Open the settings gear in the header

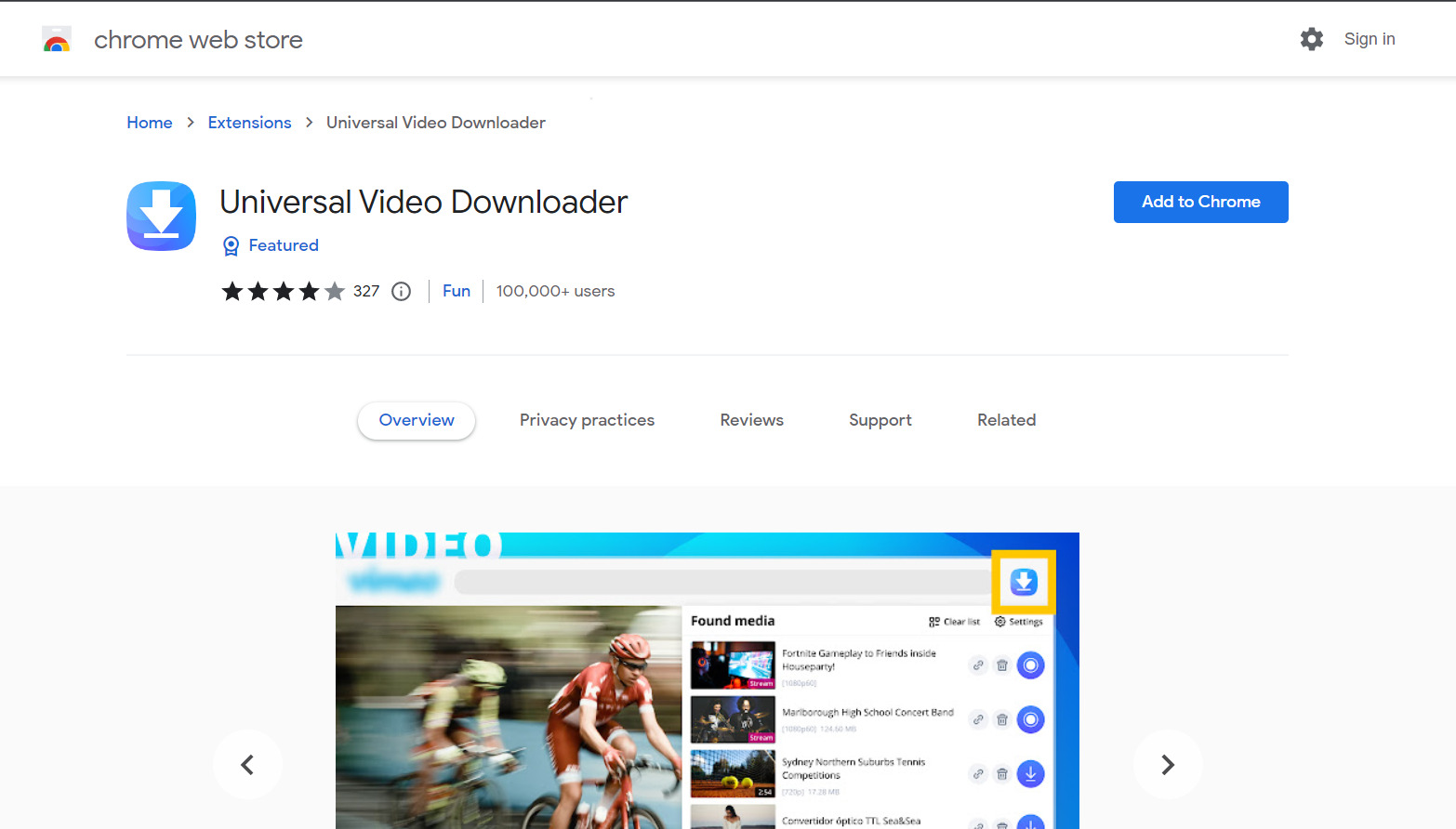click(x=1311, y=38)
